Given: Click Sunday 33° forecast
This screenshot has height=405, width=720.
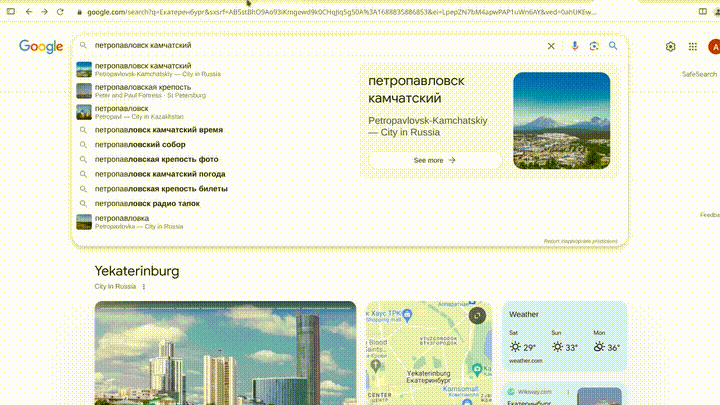Looking at the screenshot, I should (564, 343).
